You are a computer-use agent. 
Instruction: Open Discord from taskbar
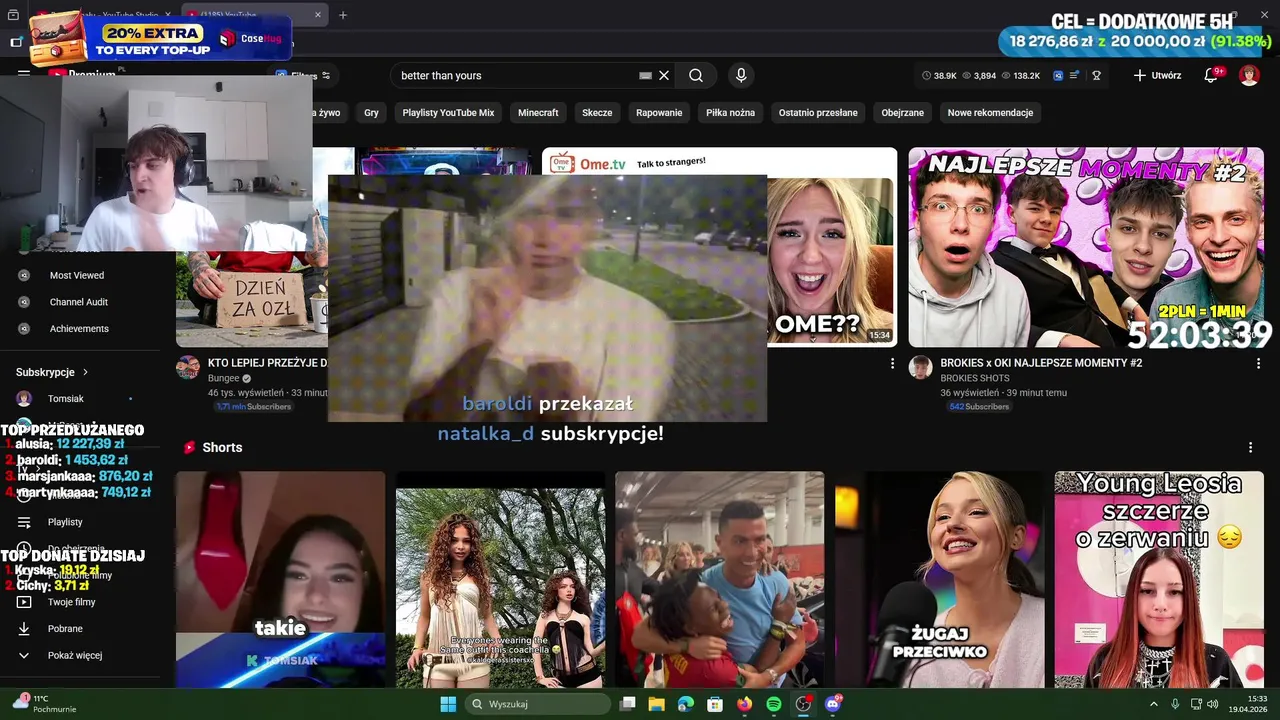(x=833, y=704)
